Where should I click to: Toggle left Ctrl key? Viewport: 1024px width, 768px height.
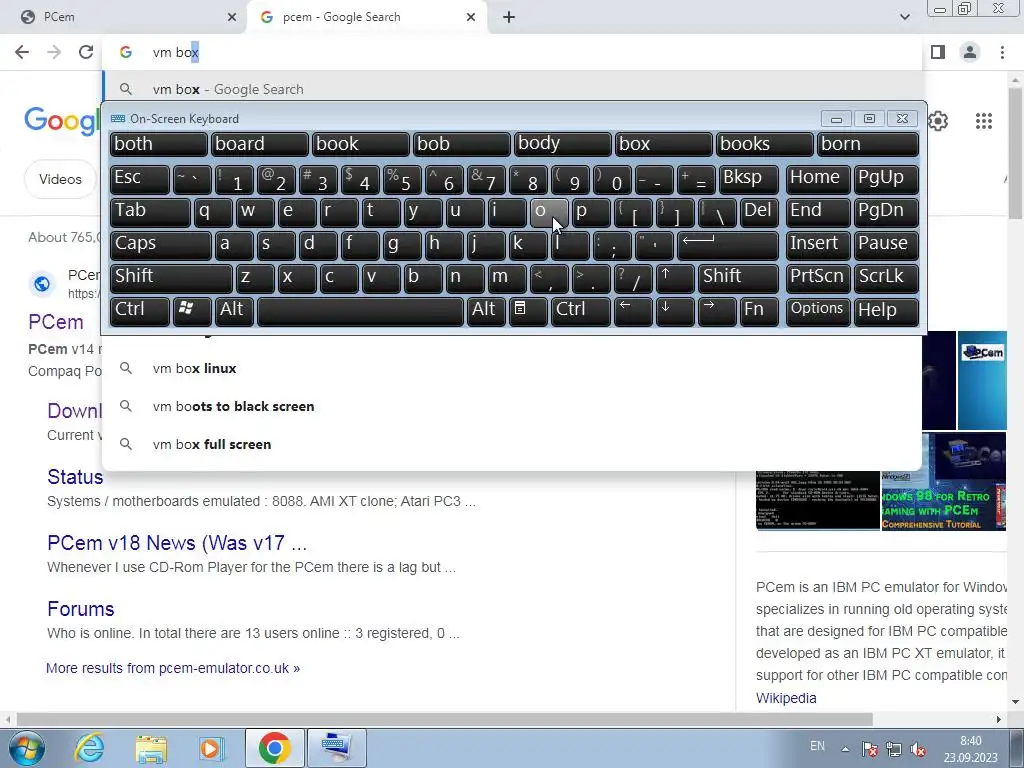(x=140, y=311)
